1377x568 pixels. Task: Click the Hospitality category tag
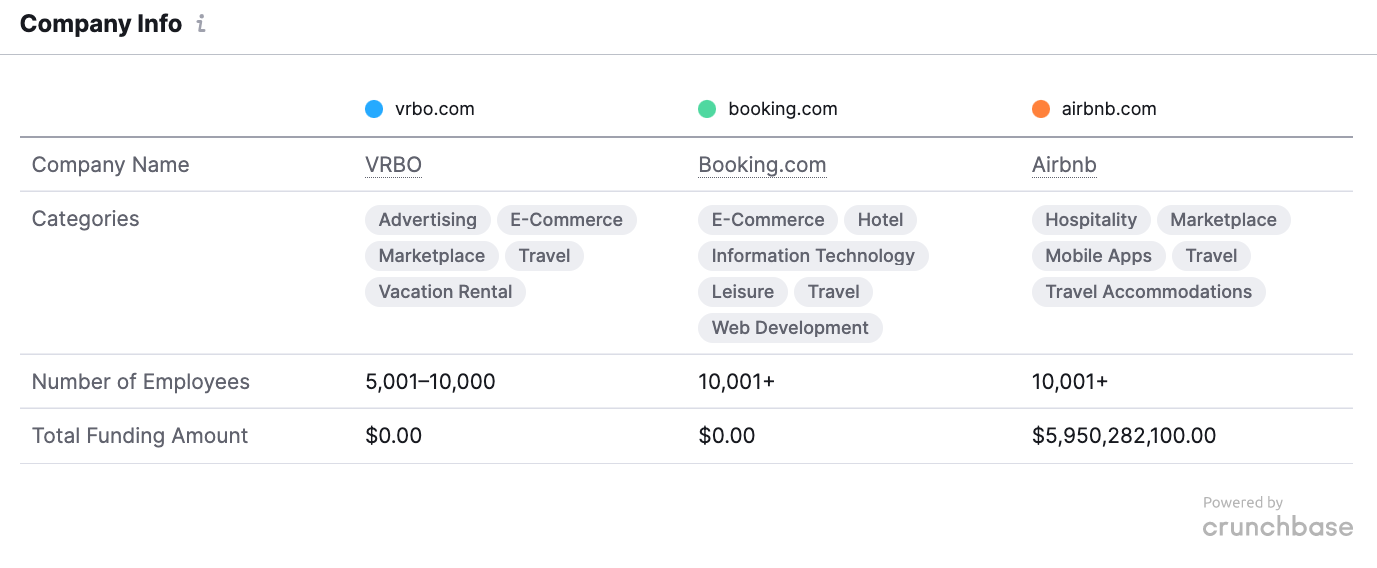tap(1091, 220)
